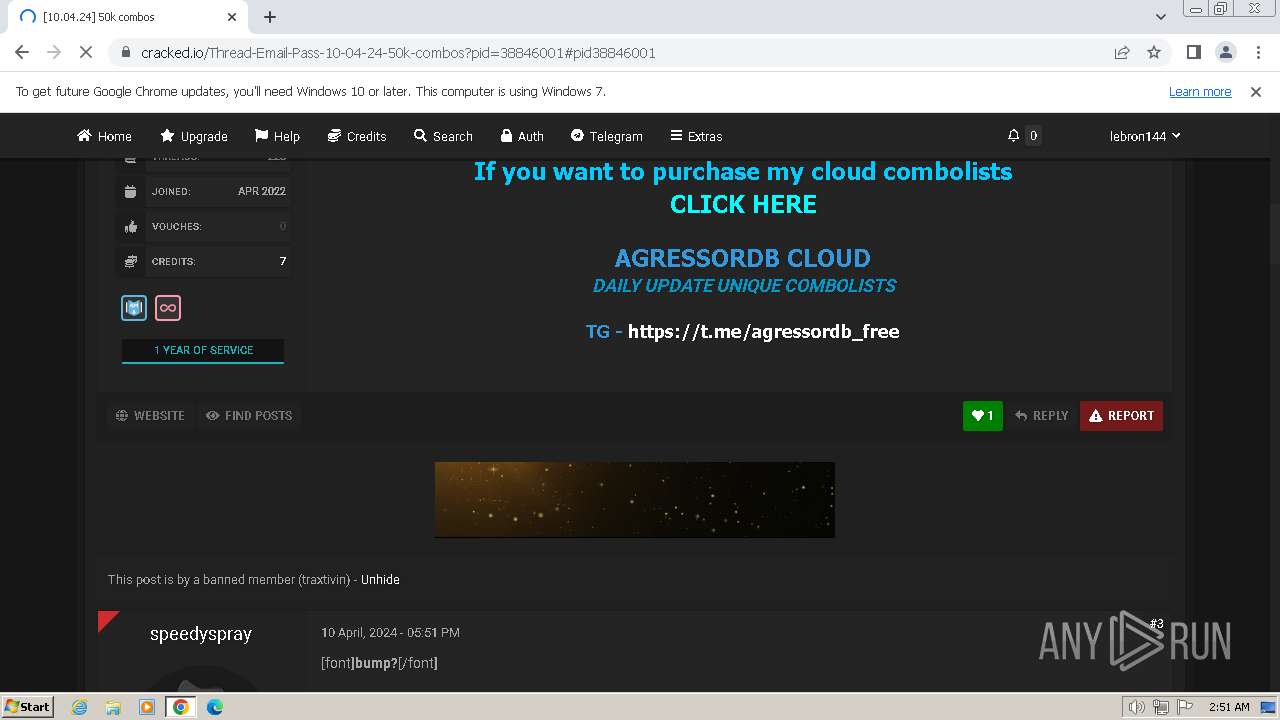Launch Internet Explorer from taskbar

80,707
